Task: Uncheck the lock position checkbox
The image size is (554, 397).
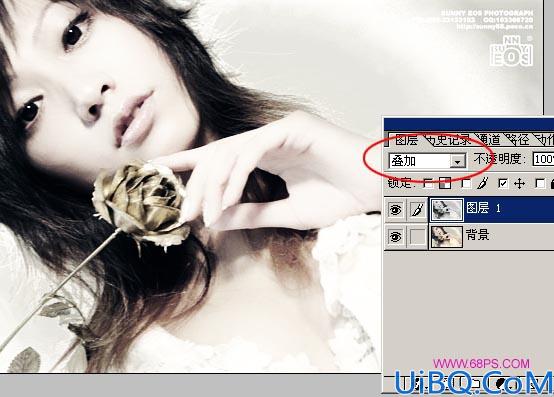Action: click(x=503, y=183)
